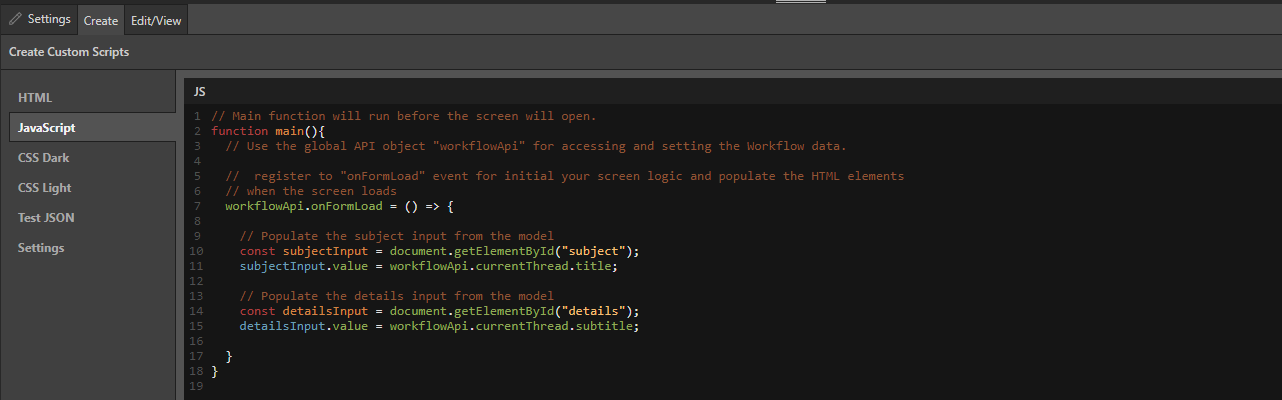The height and width of the screenshot is (400, 1282).
Task: Open Settings in the left sidebar
Action: (x=40, y=248)
